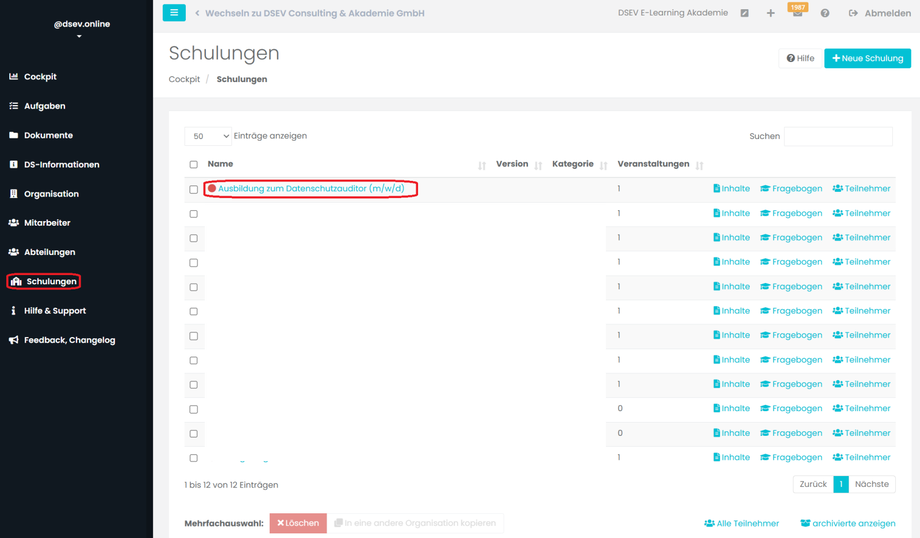Viewport: 920px width, 538px height.
Task: Expand the @dsev.online account menu arrow
Action: coord(79,36)
